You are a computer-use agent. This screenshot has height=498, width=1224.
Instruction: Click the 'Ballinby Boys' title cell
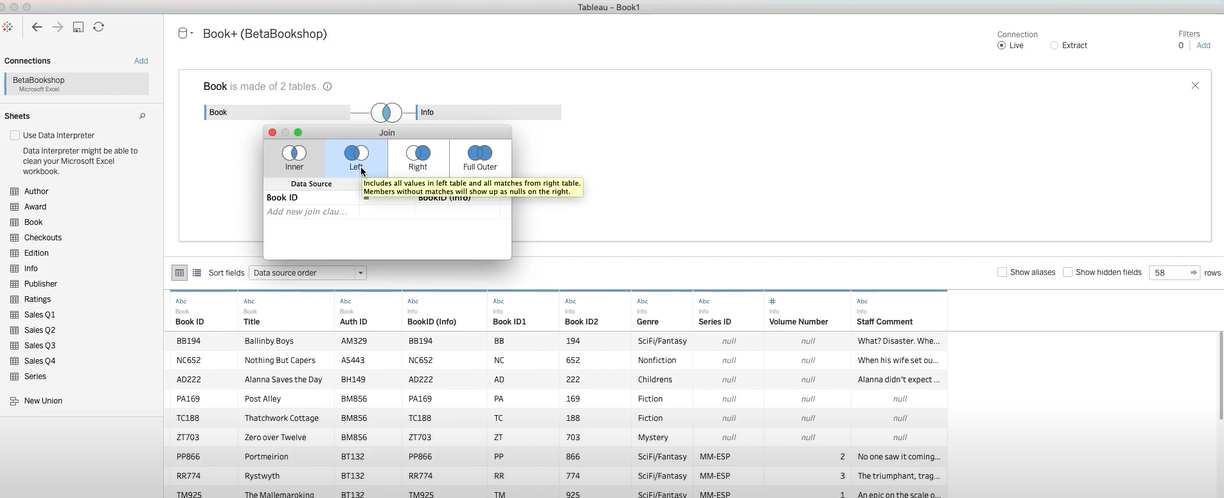[x=286, y=341]
